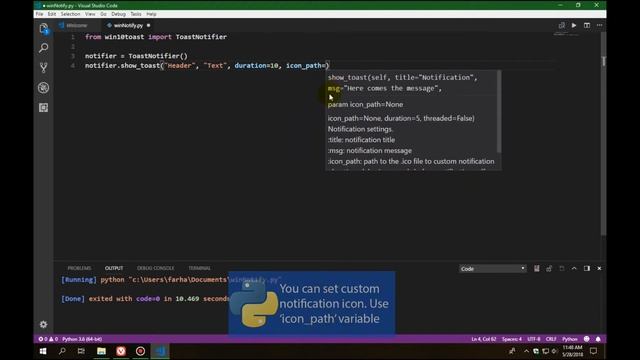Click the duration=10 argument in line 4
The height and width of the screenshot is (360, 640).
(256, 66)
